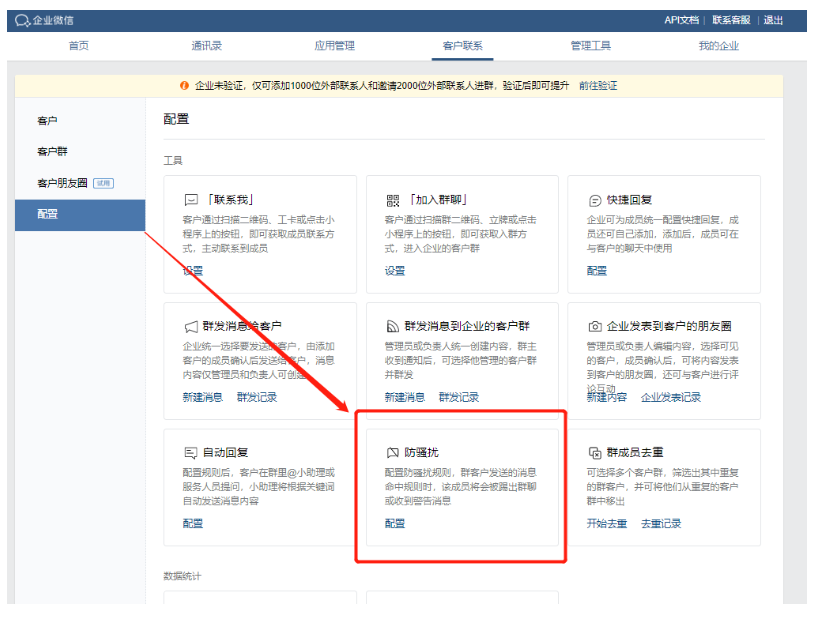Click 开始去重 under 群成员去重
Viewport: 818px width, 618px height.
click(x=607, y=524)
